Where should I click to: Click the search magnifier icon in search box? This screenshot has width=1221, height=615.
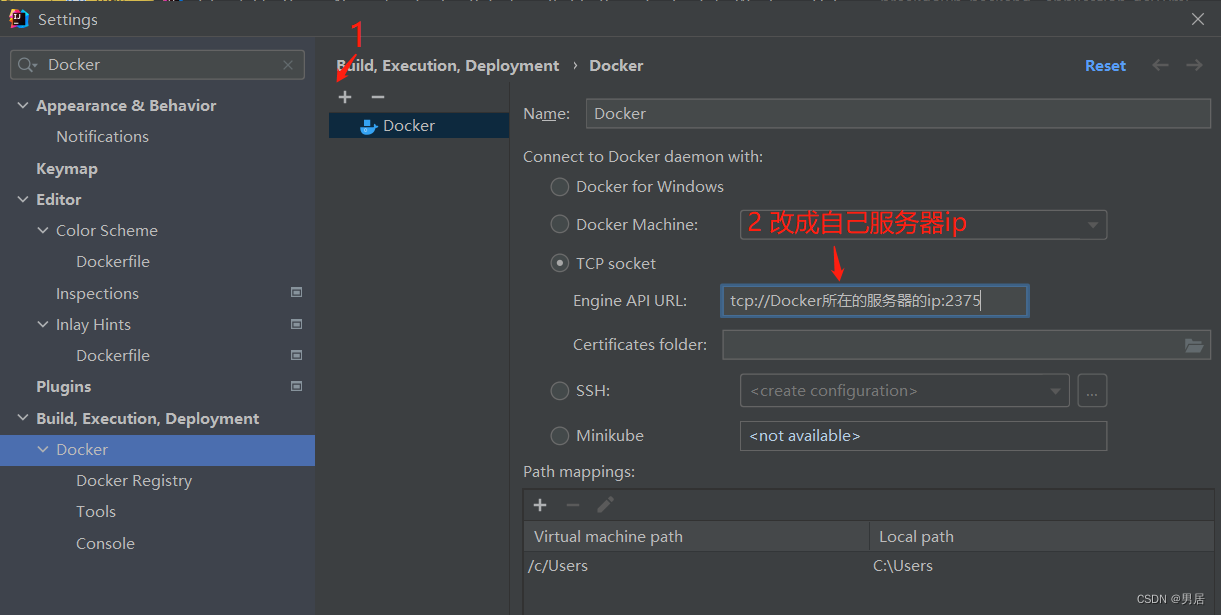28,65
